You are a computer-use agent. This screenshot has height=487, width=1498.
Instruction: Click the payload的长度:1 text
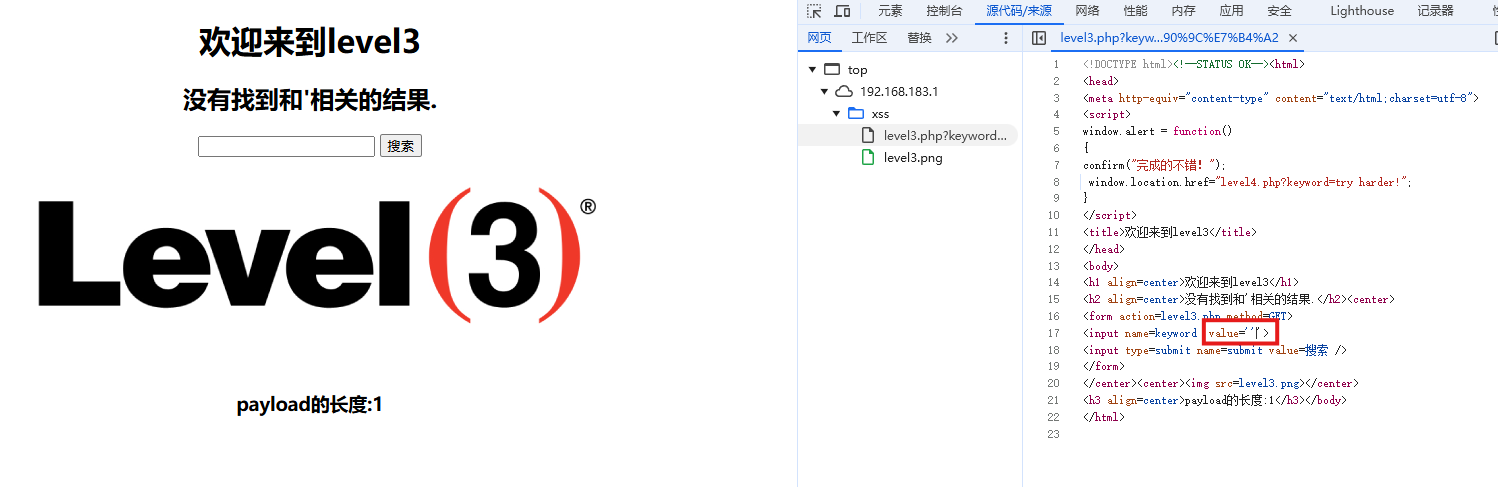pos(309,405)
